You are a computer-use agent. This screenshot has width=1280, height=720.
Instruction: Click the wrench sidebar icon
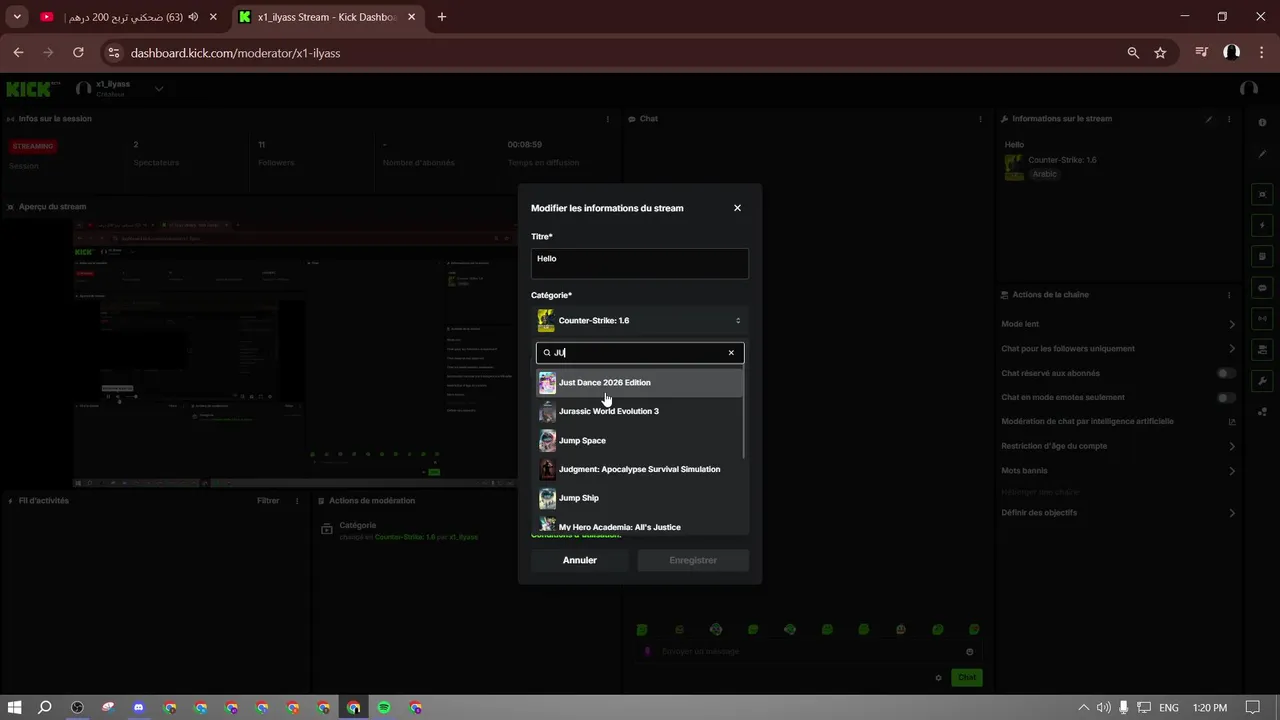[1262, 381]
